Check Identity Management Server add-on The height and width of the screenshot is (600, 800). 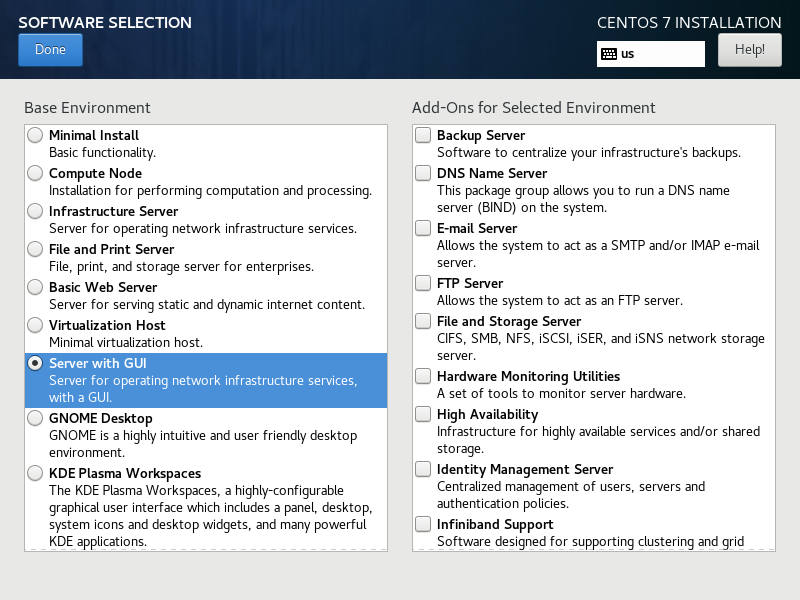click(x=424, y=469)
